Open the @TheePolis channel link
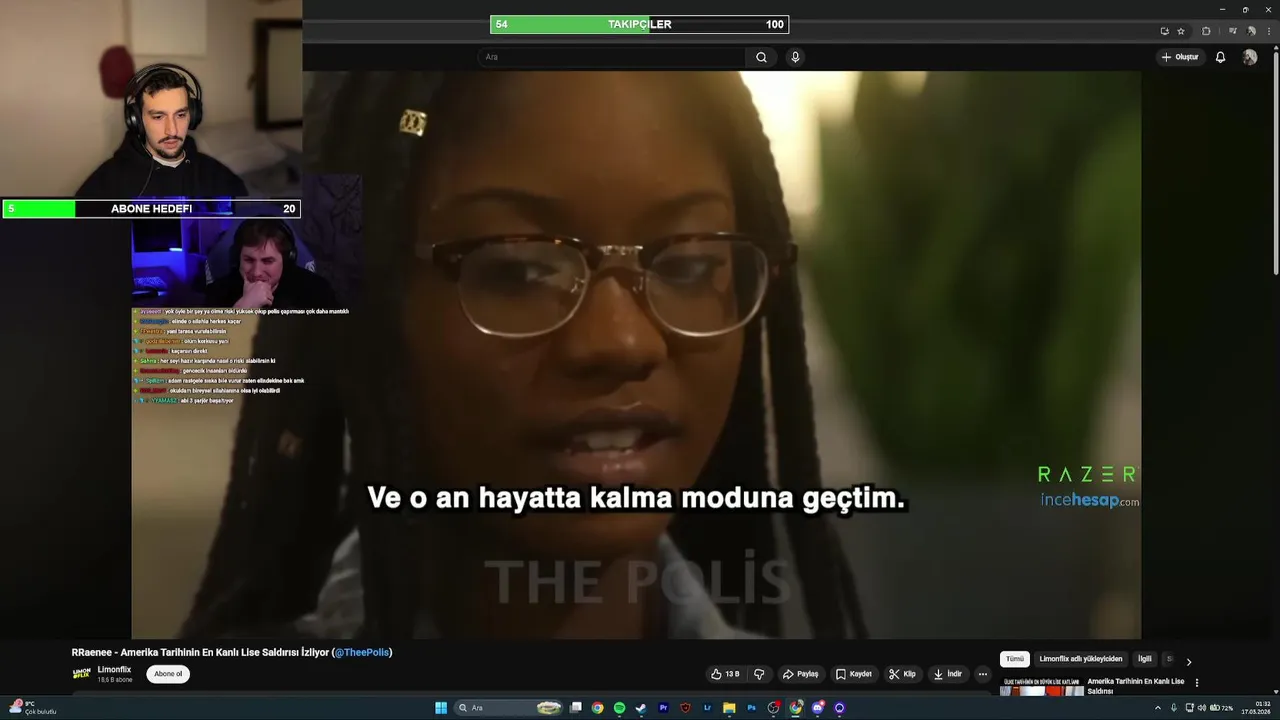This screenshot has width=1280, height=720. tap(362, 653)
